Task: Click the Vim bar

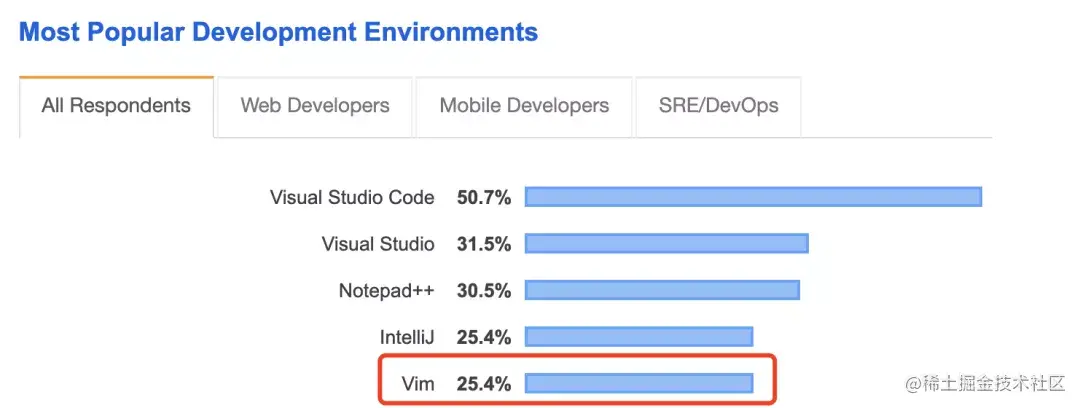Action: (x=639, y=383)
